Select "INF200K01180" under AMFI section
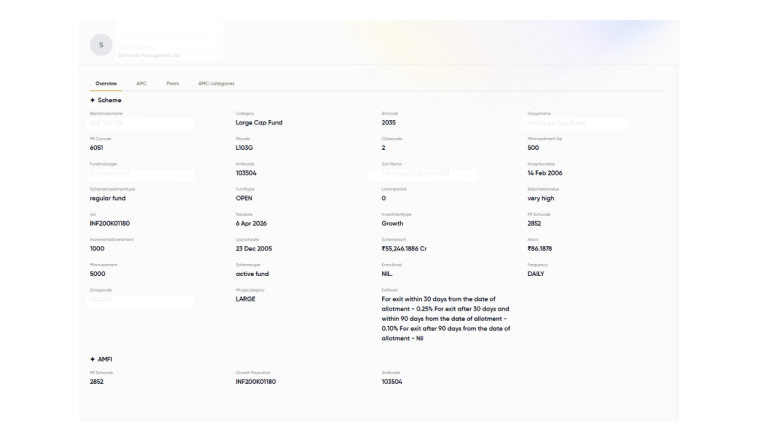Screen dimensions: 768x432 [256, 382]
